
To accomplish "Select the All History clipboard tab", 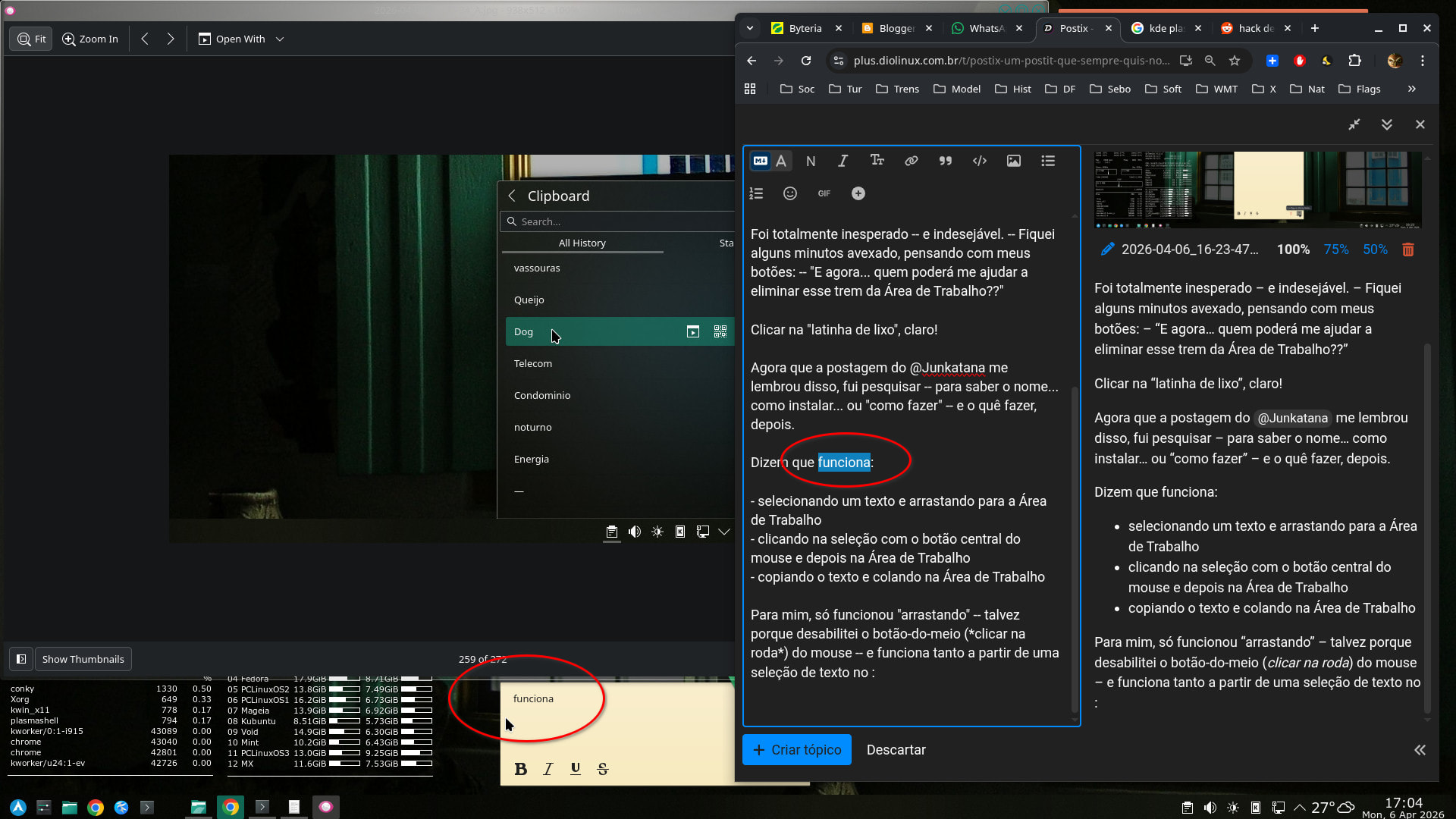I will coord(582,243).
